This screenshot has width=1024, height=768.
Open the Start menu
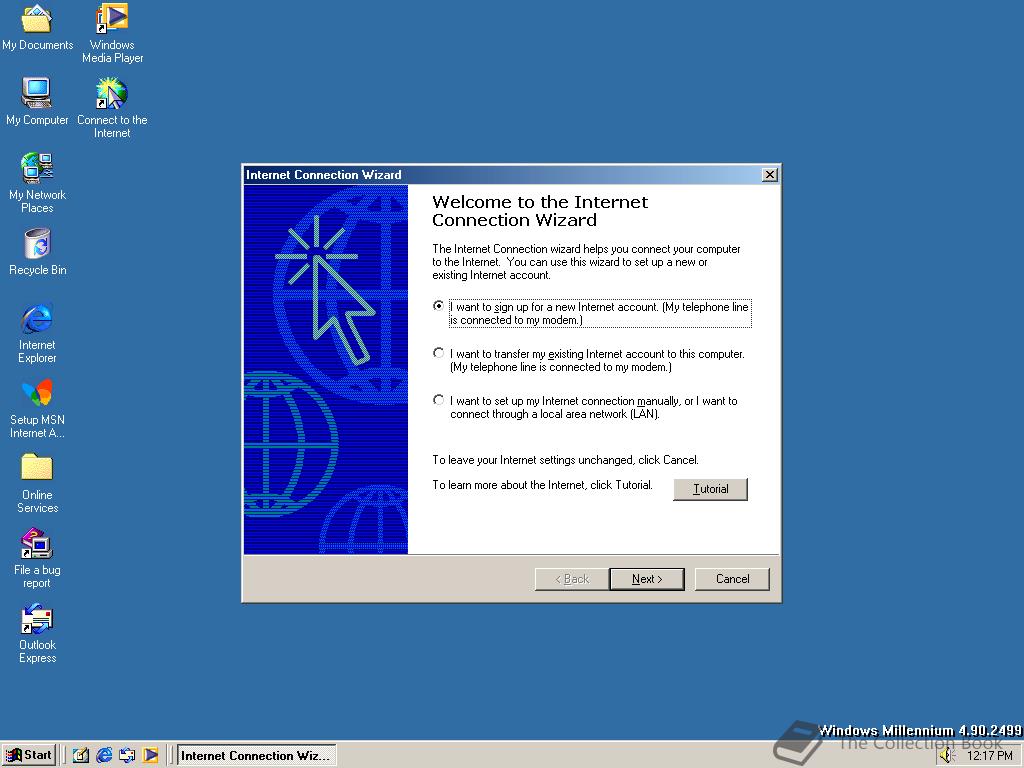(x=29, y=755)
